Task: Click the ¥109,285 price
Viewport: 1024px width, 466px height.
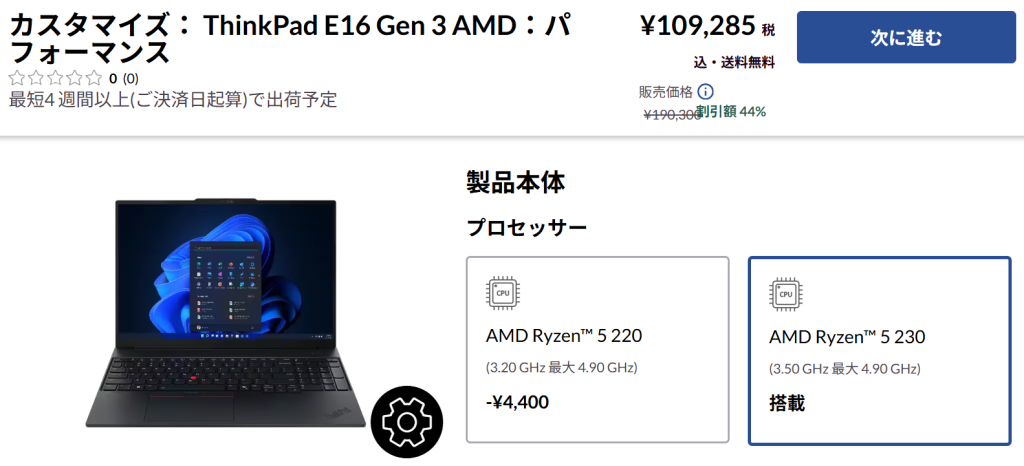Action: pyautogui.click(x=698, y=27)
